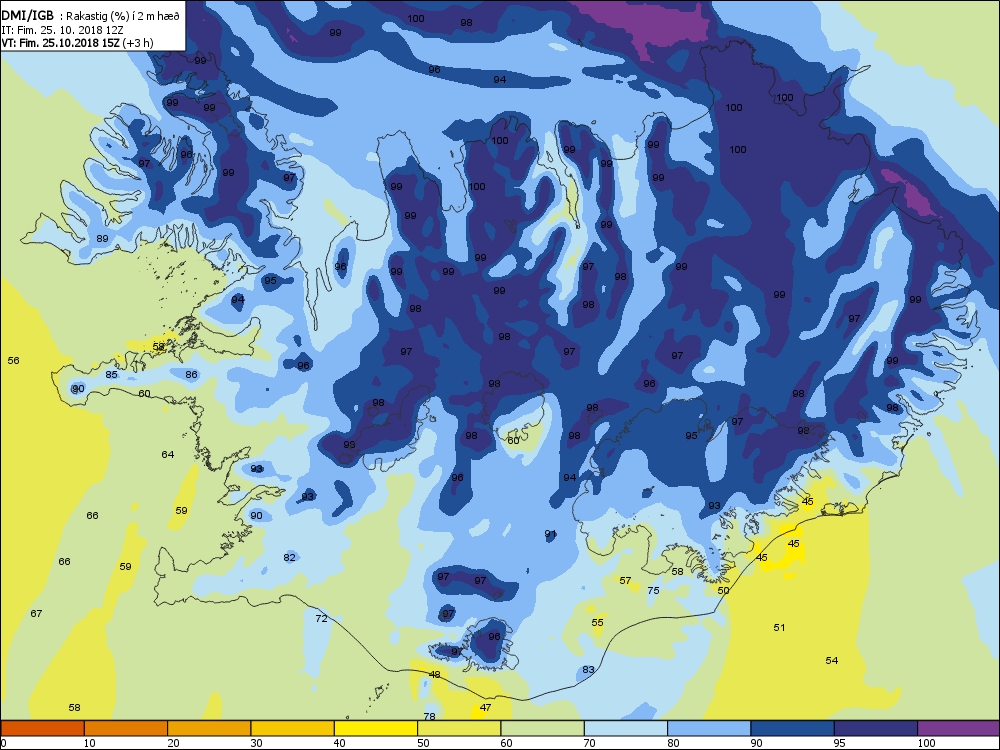Screen dimensions: 1000x750
Task: Click the legend tick label '100'
Action: point(925,742)
